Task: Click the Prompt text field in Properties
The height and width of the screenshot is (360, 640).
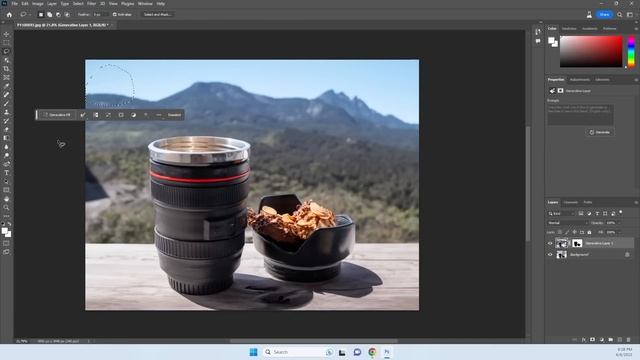Action: click(580, 114)
